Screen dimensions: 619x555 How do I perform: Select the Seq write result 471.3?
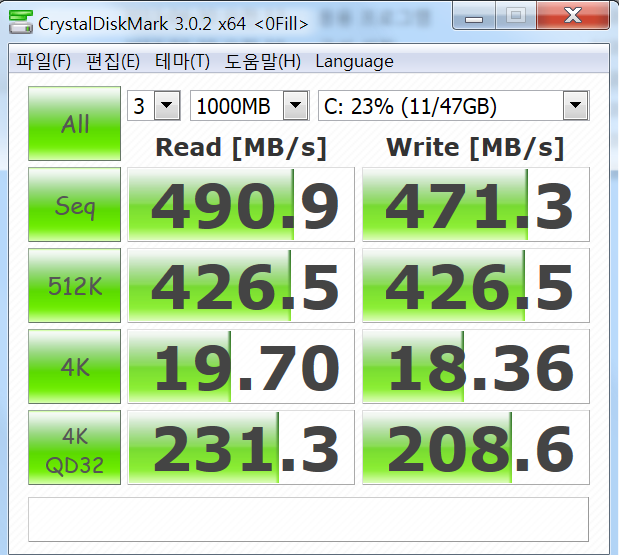(x=476, y=204)
